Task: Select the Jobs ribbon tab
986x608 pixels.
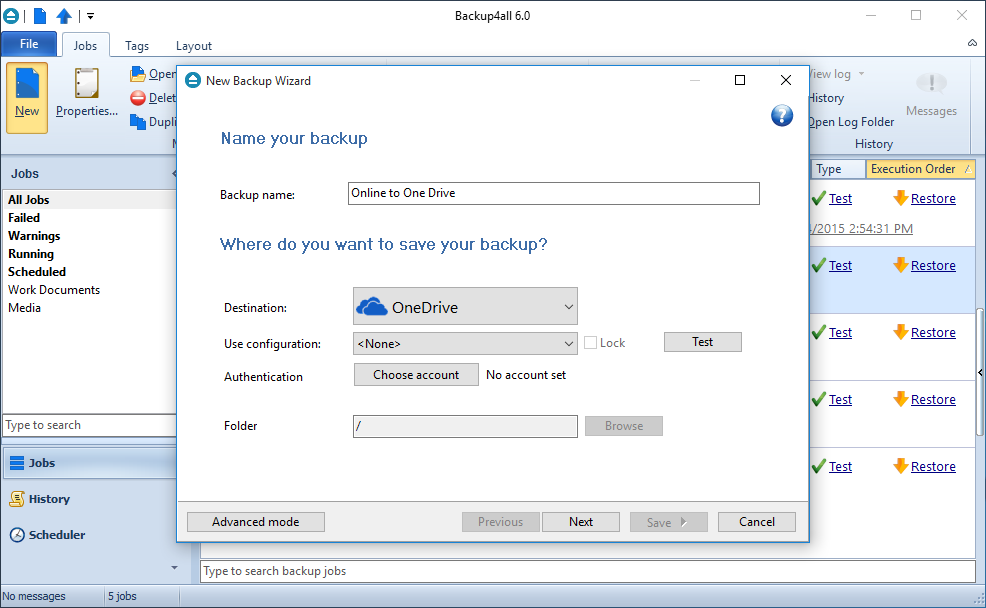Action: pos(86,45)
